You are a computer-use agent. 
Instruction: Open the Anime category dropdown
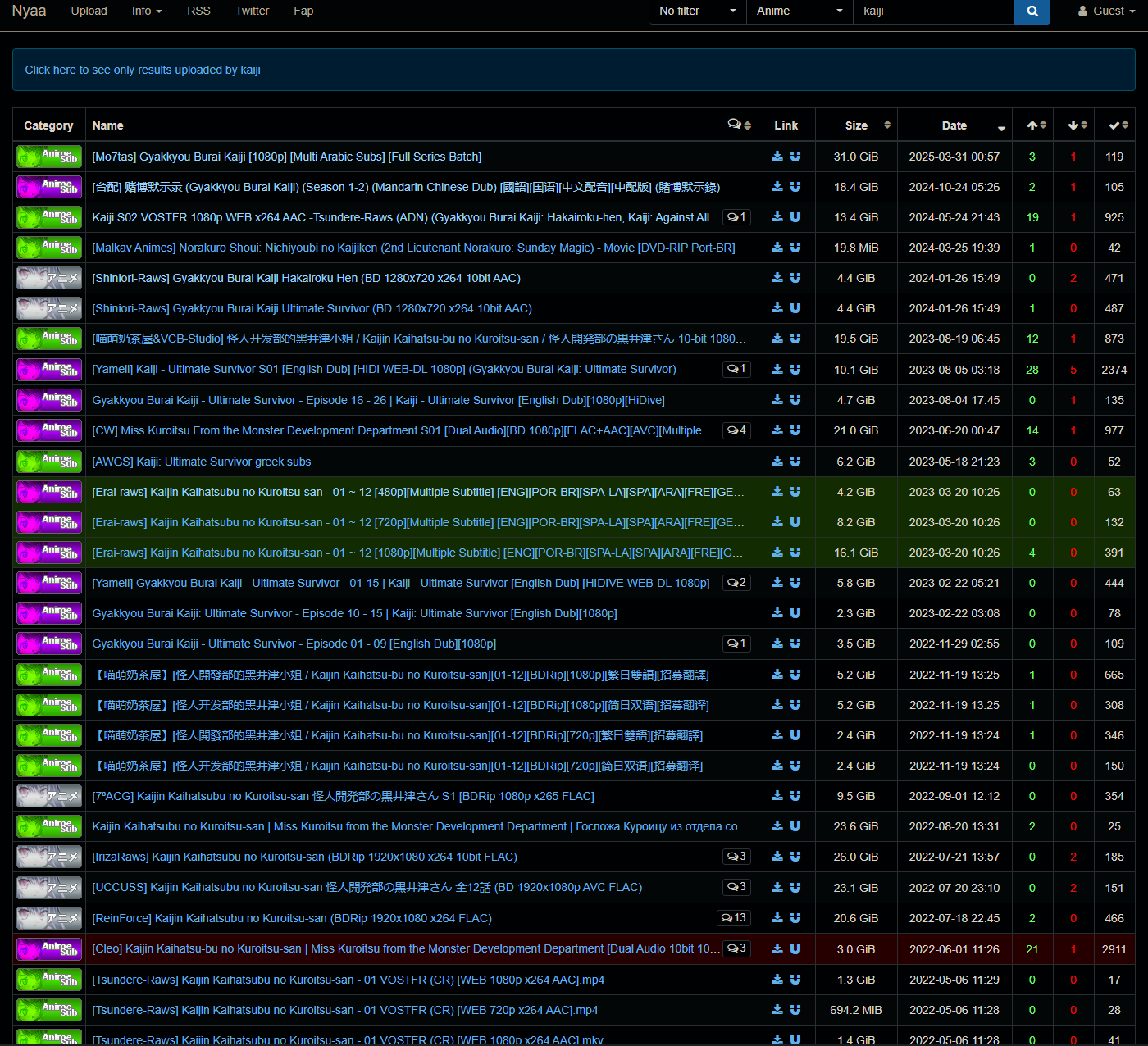[x=799, y=11]
